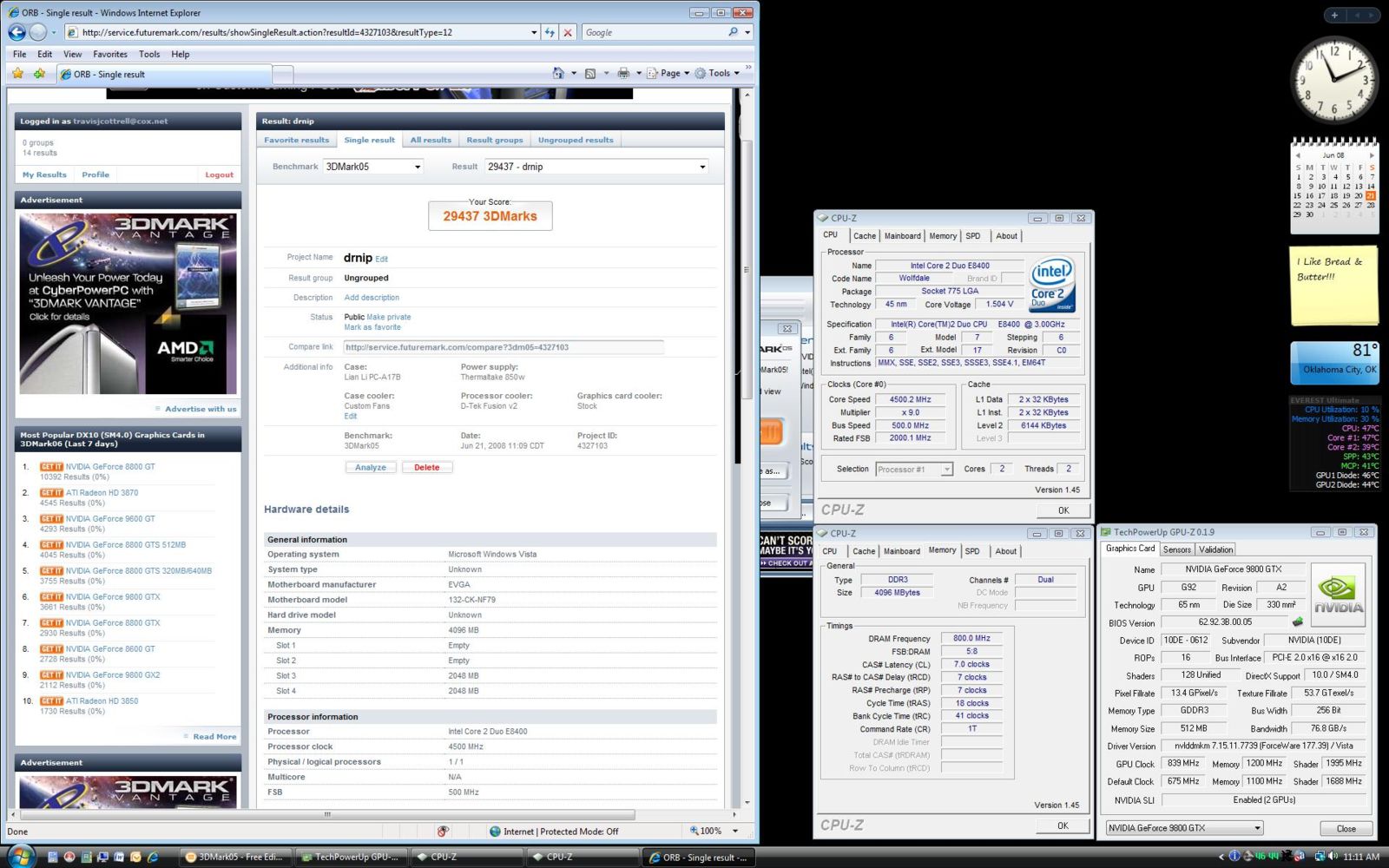Open the Cache tab in upper CPU-Z window
1389x868 pixels.
pos(865,236)
